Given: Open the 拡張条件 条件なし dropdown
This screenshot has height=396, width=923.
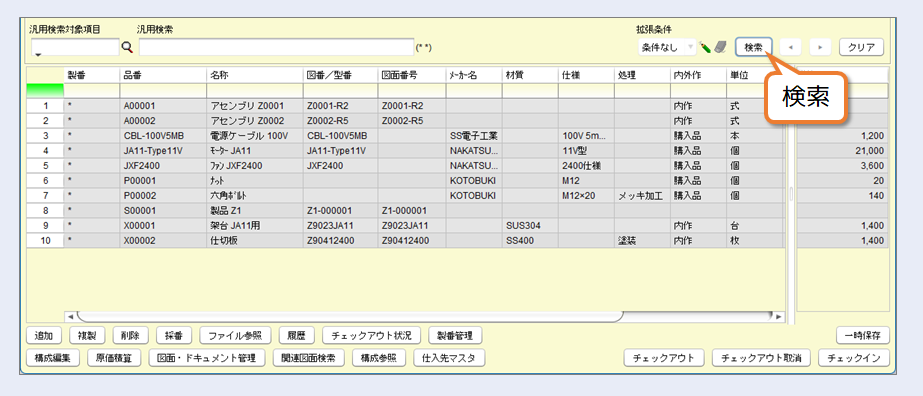Looking at the screenshot, I should [x=667, y=47].
